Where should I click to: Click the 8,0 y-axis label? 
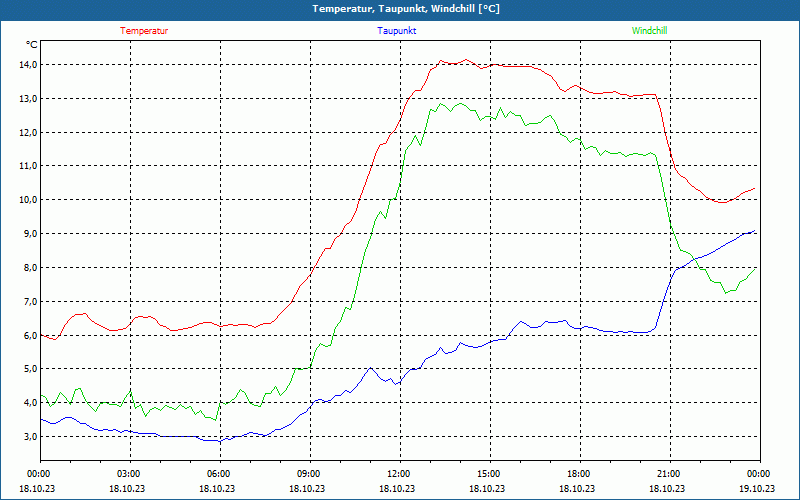[31, 267]
